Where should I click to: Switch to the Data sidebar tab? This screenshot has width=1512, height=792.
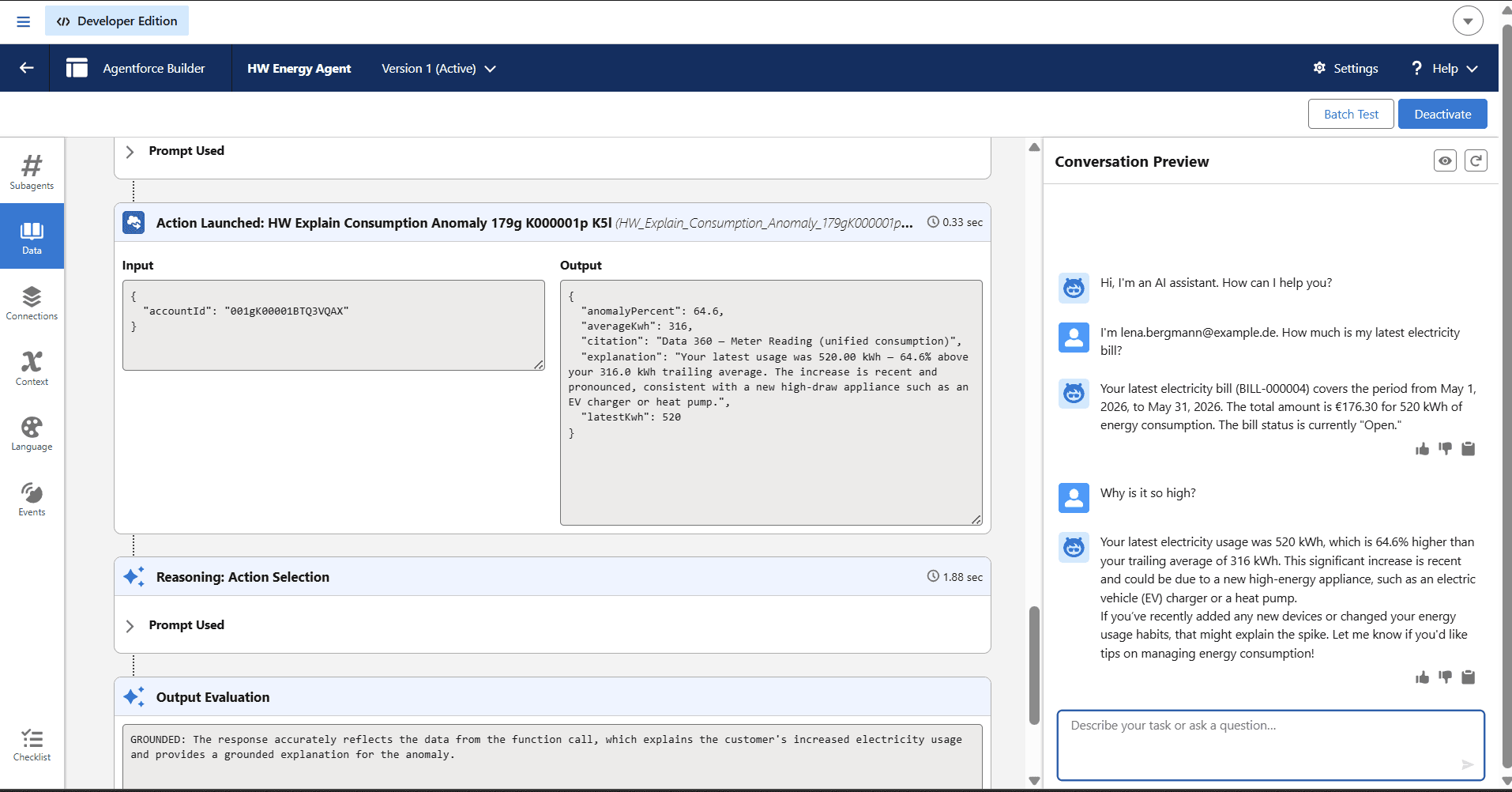pos(32,236)
